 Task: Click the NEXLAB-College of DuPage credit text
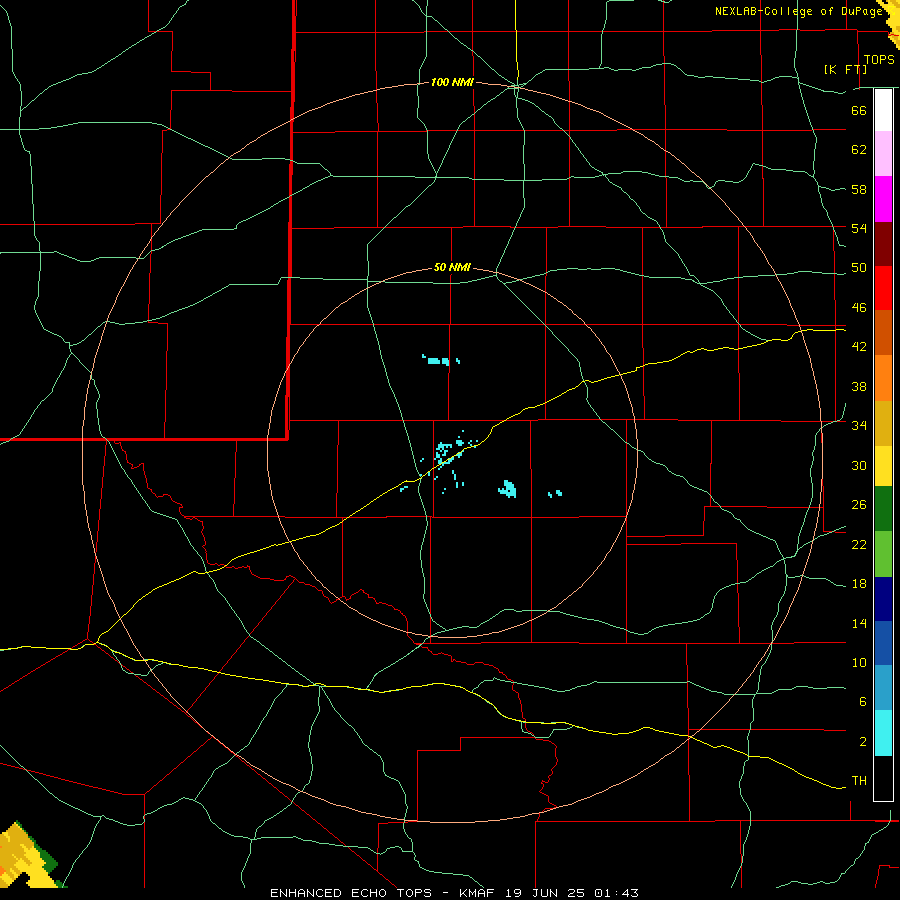pos(798,11)
